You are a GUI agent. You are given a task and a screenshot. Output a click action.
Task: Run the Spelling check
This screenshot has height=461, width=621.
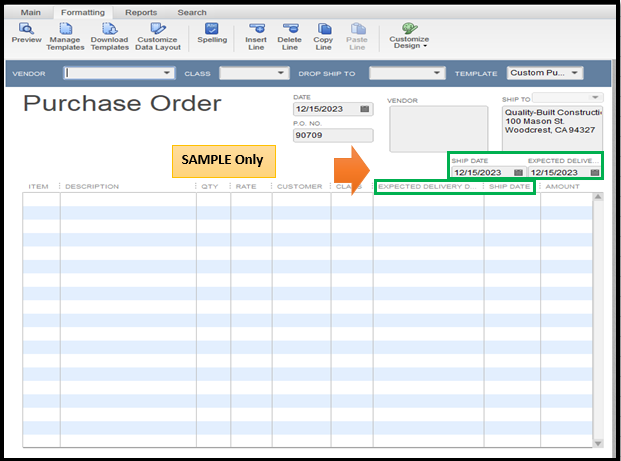(212, 33)
